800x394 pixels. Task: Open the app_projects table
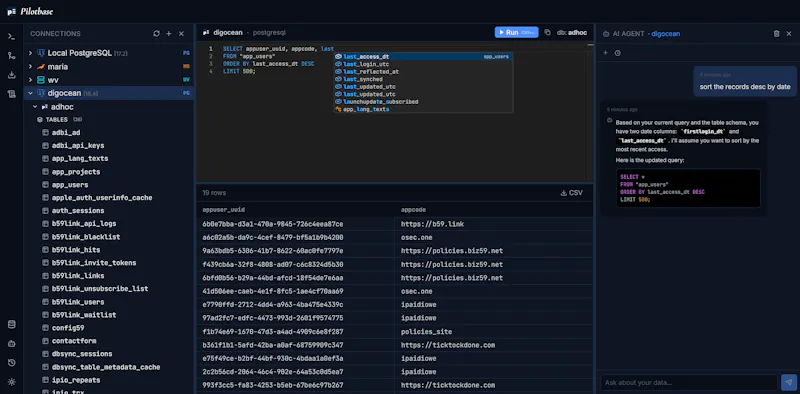[76, 172]
